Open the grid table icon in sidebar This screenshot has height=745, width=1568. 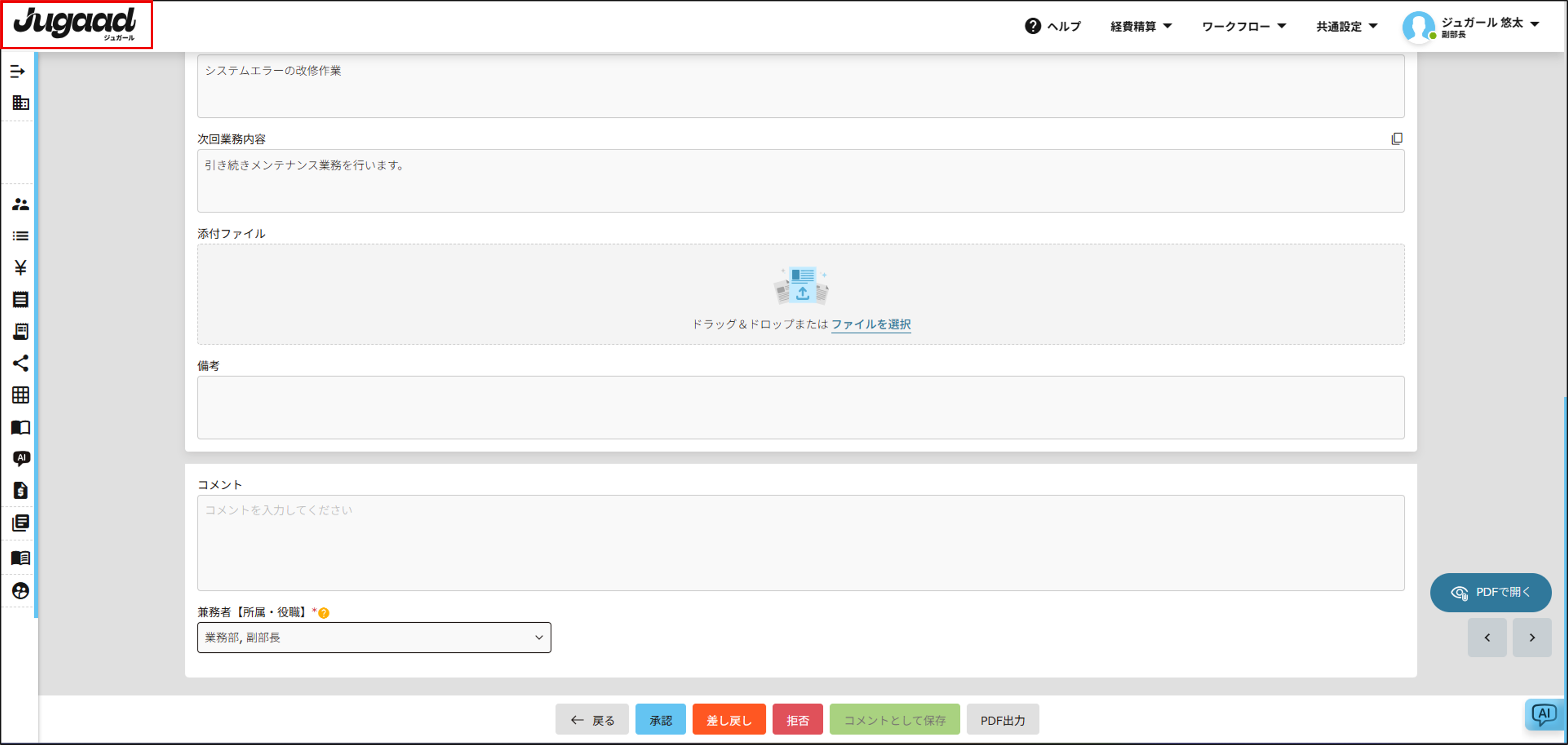point(20,395)
